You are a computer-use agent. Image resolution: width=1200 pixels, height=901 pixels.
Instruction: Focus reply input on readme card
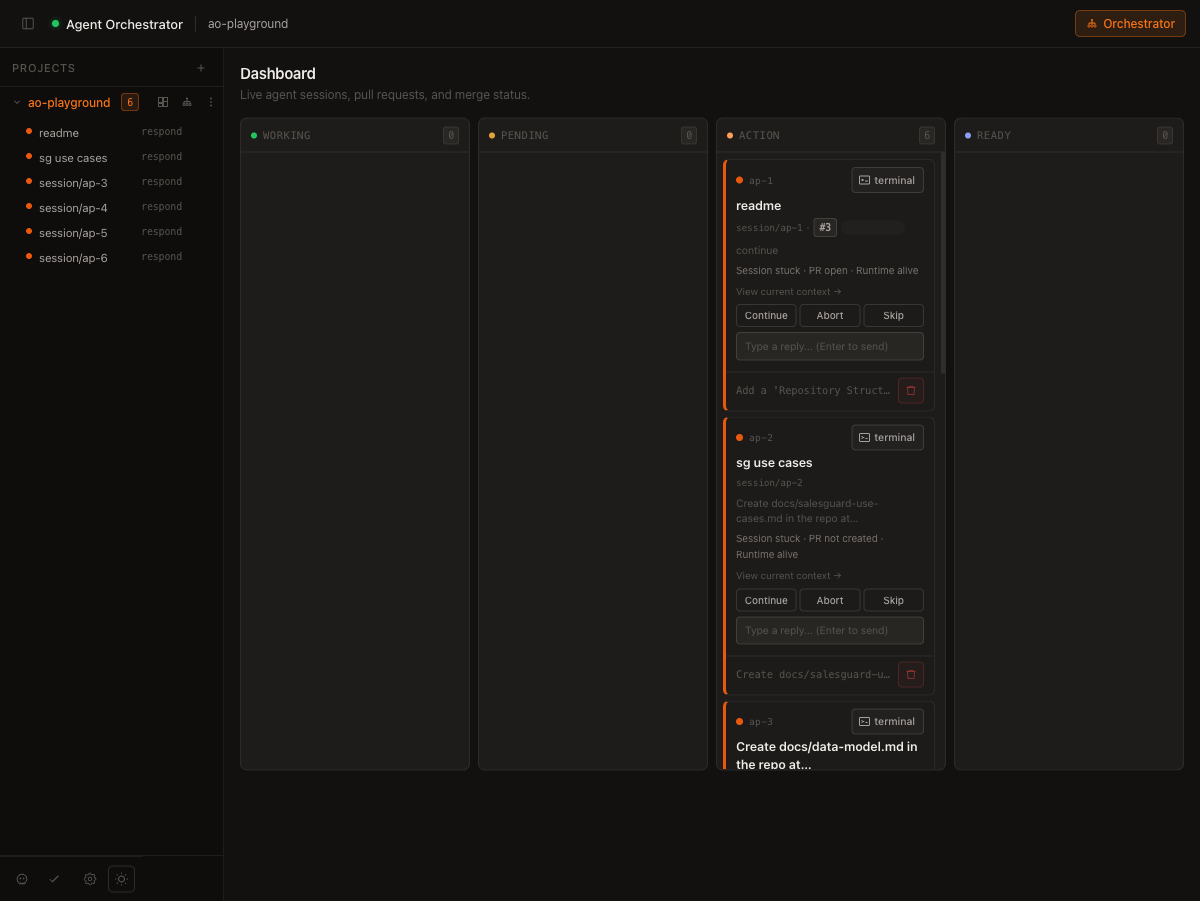830,346
